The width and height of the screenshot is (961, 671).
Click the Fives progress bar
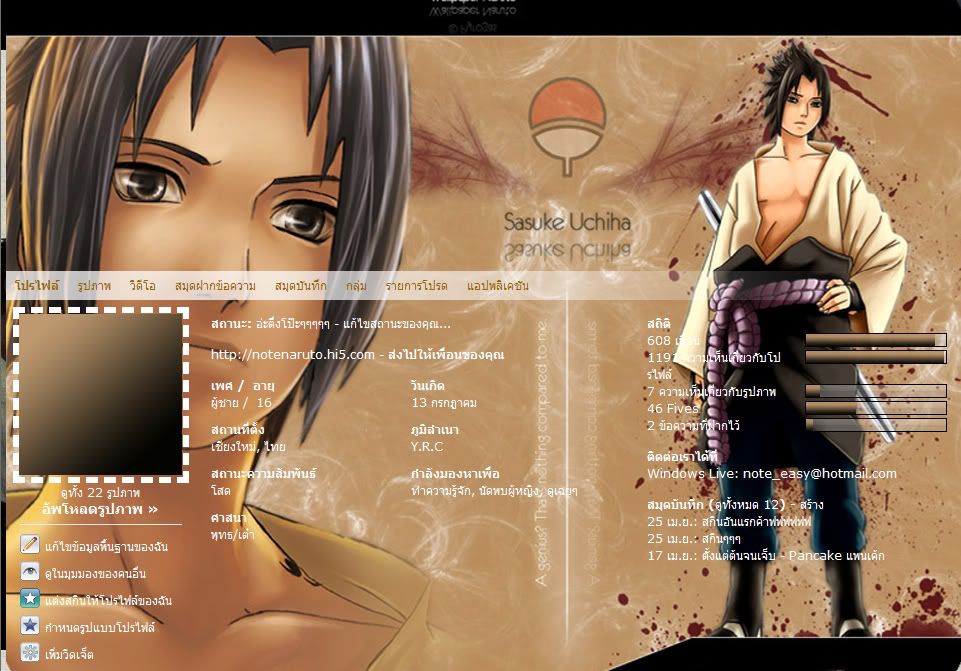[x=876, y=408]
